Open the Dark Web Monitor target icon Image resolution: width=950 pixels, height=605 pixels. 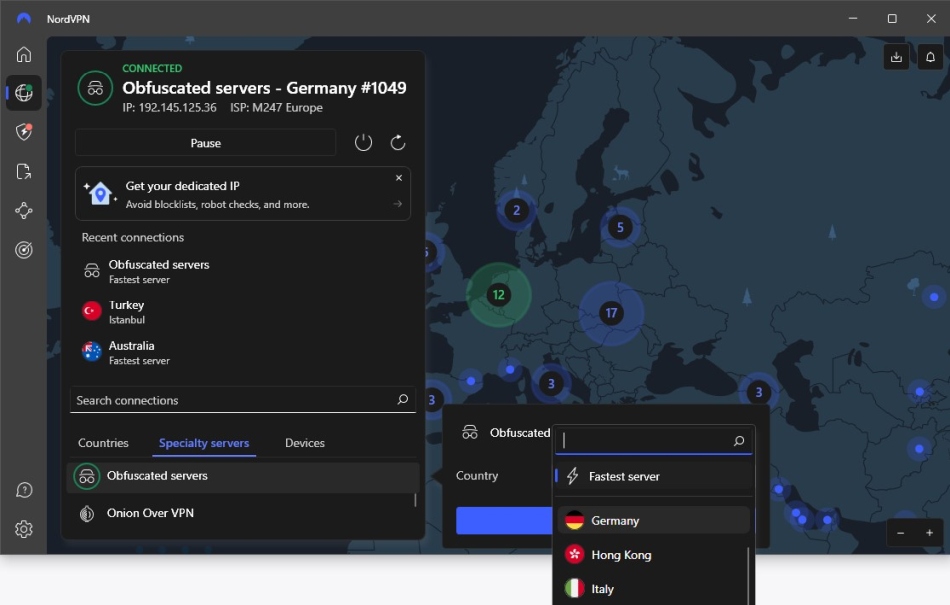pos(24,250)
